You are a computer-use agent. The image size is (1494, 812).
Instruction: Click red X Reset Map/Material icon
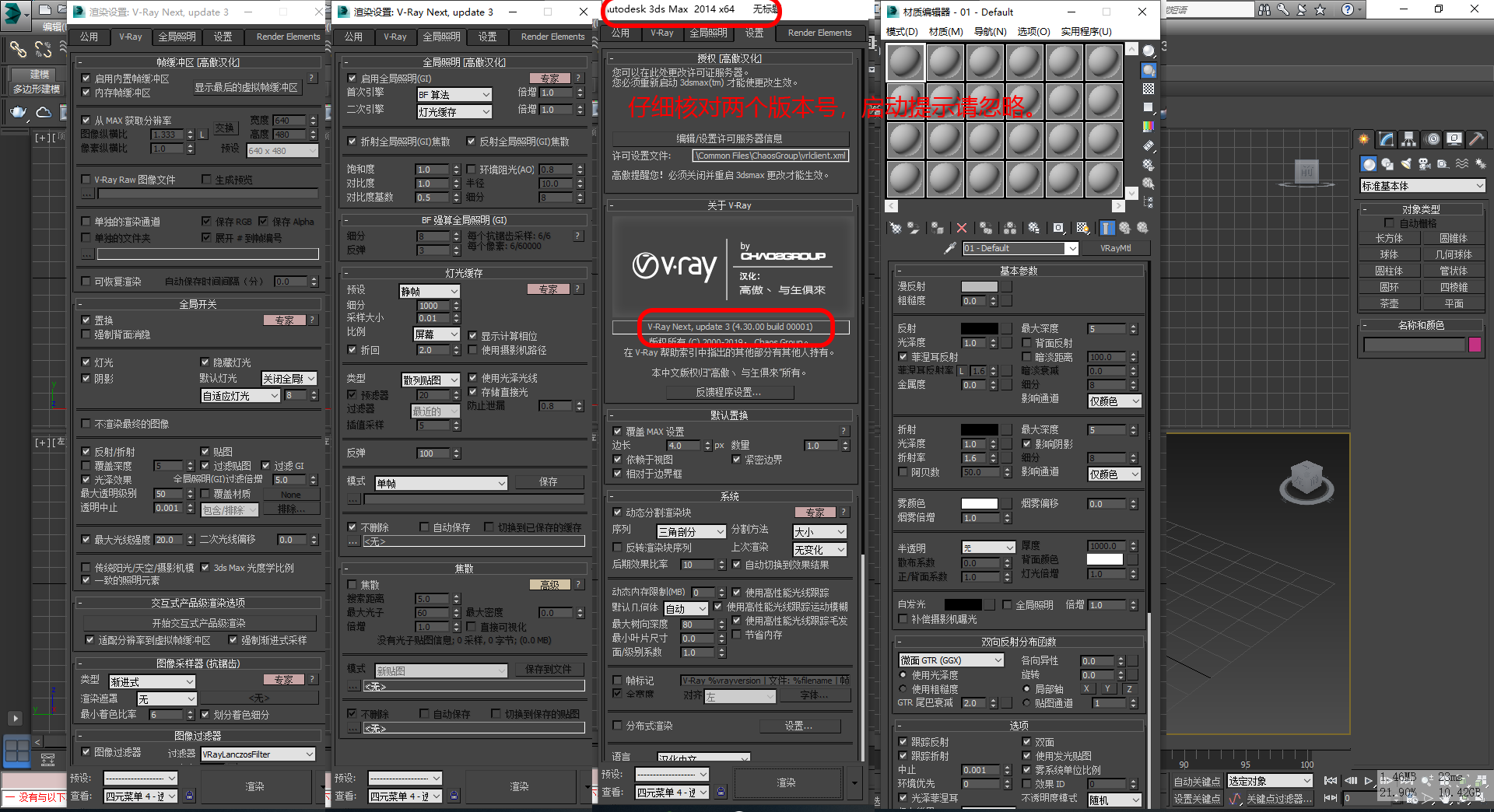click(962, 228)
